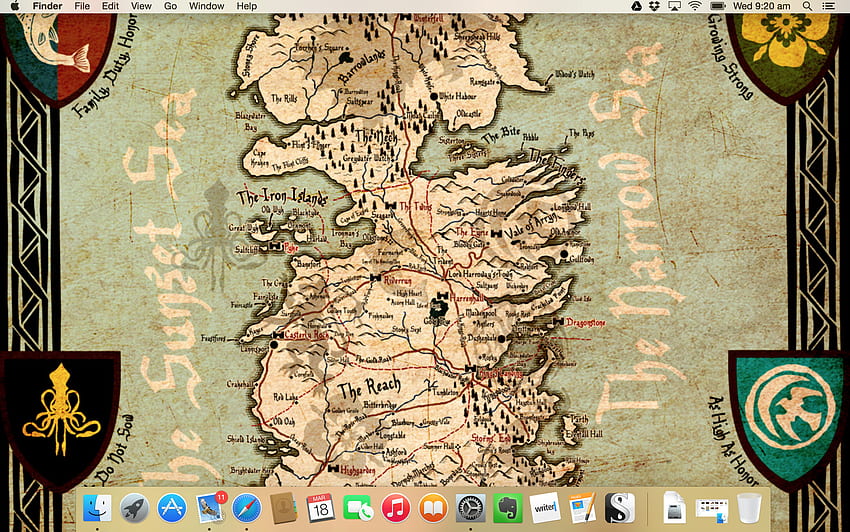Open iBooks orange icon in Dock
Viewport: 850px width, 532px height.
pos(433,509)
